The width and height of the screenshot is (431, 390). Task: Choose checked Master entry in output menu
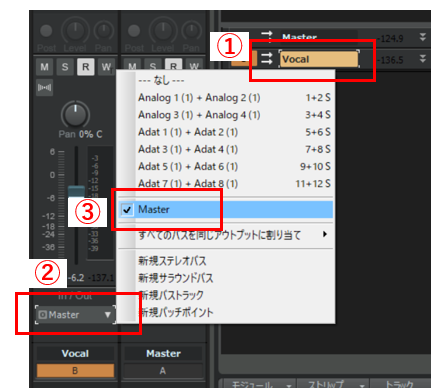point(226,210)
